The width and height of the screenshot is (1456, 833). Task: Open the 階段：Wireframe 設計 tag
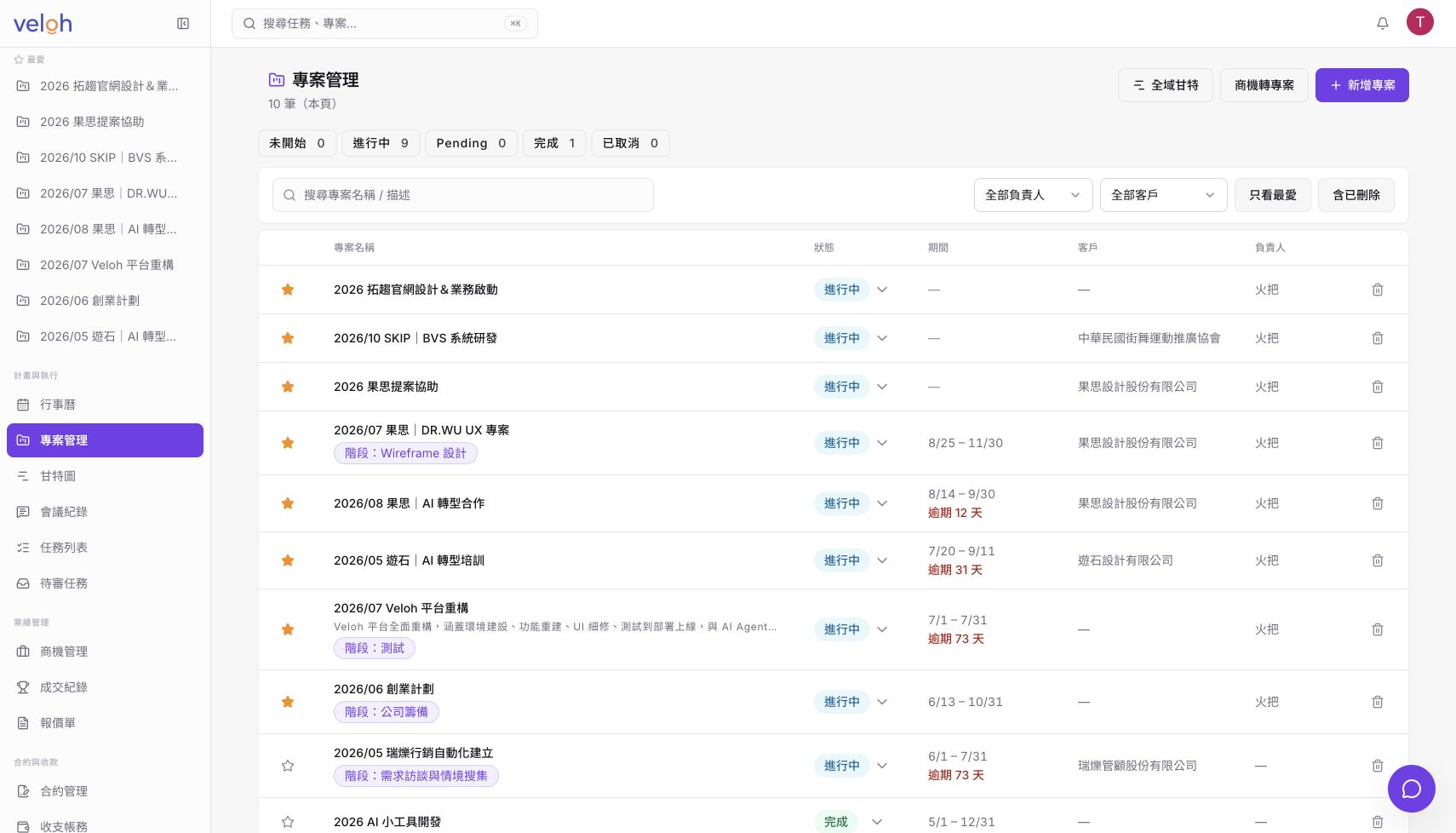pyautogui.click(x=405, y=453)
